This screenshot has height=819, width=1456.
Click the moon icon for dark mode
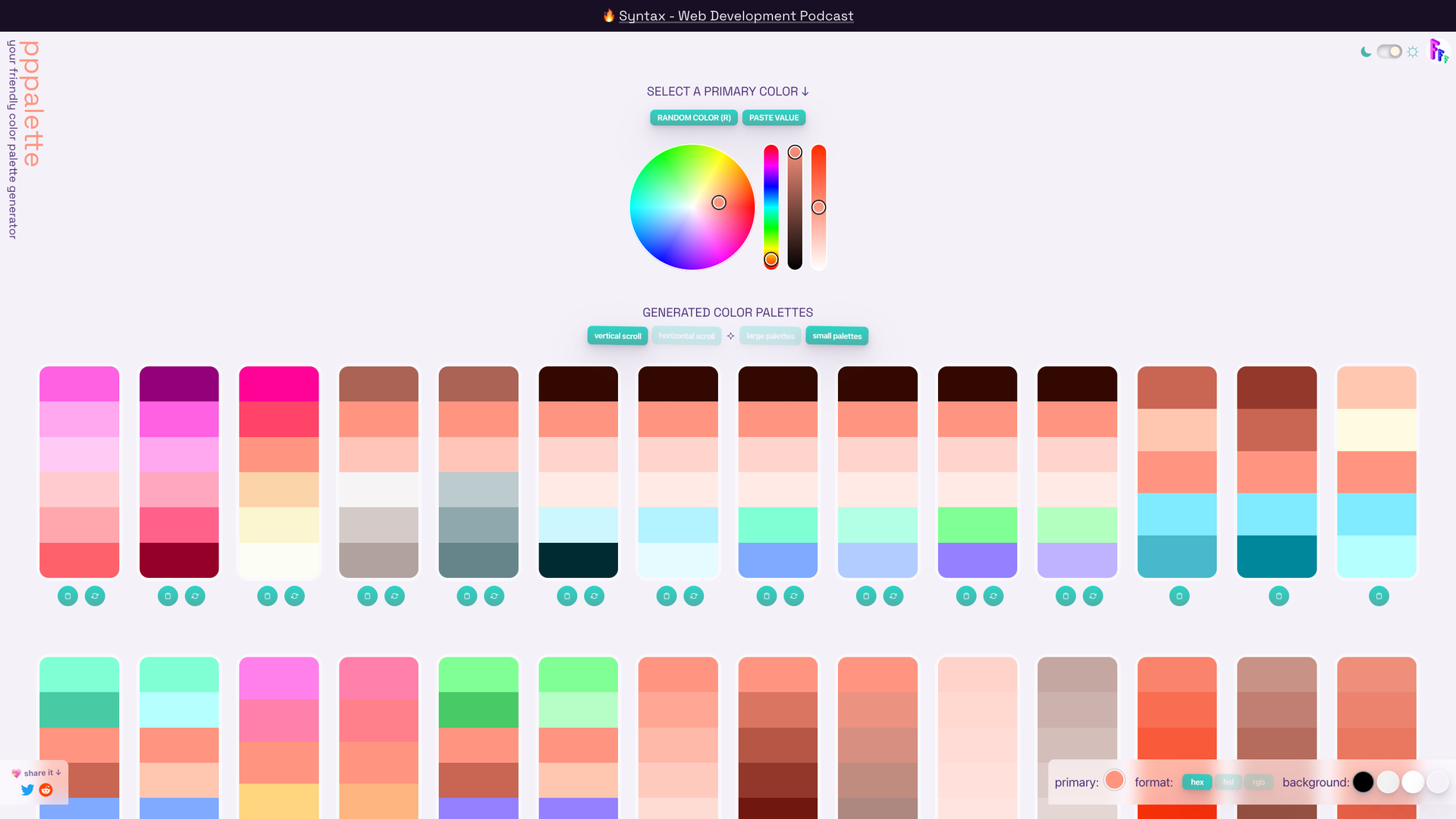click(x=1367, y=52)
